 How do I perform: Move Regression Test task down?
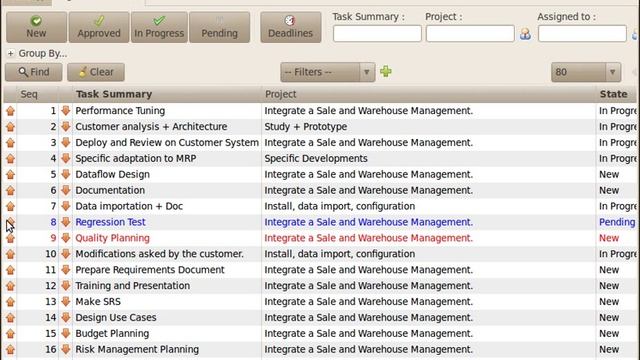[x=66, y=222]
